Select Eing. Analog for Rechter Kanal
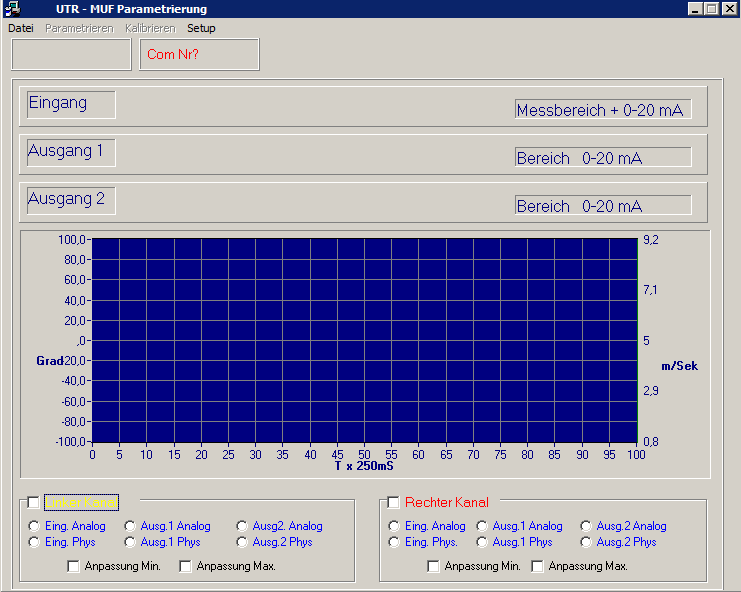Screen dimensions: 741x592 394,526
